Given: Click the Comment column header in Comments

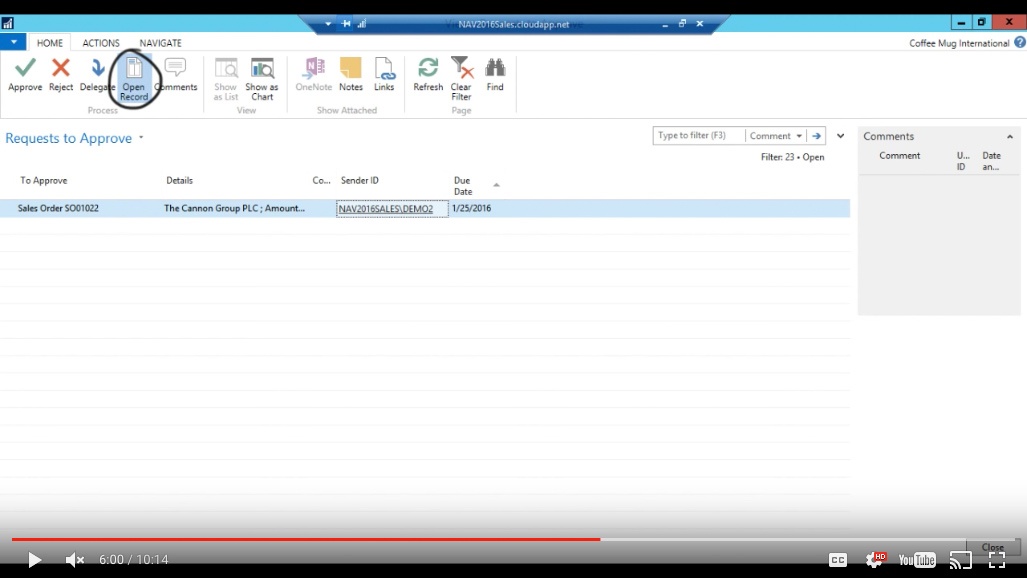Looking at the screenshot, I should pos(899,155).
